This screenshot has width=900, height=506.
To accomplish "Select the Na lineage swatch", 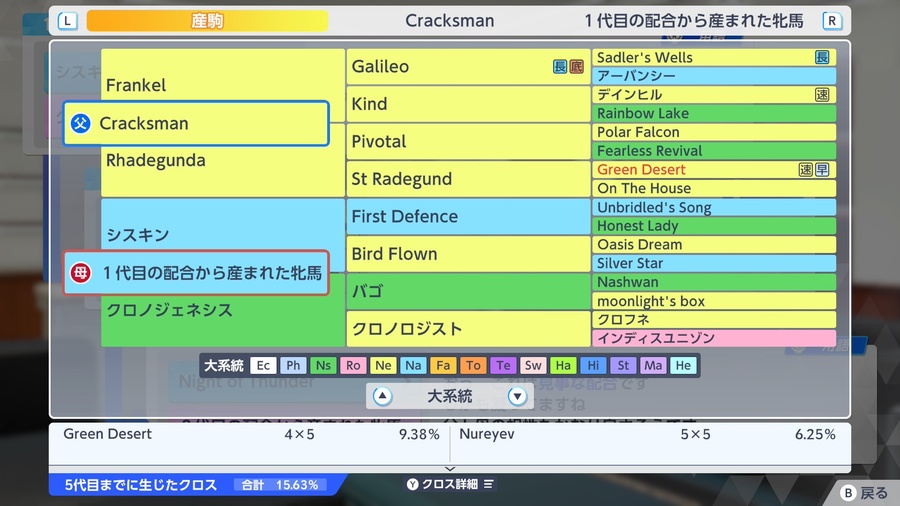I will [413, 365].
